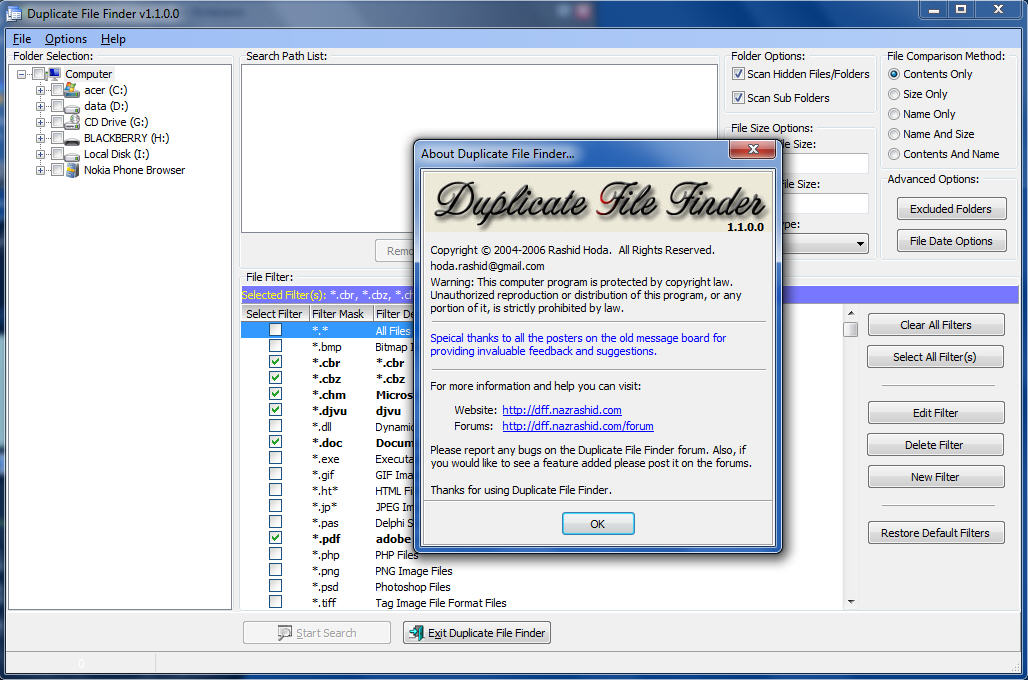Uncheck the *.pdf filter checkbox
The width and height of the screenshot is (1028, 680).
275,538
